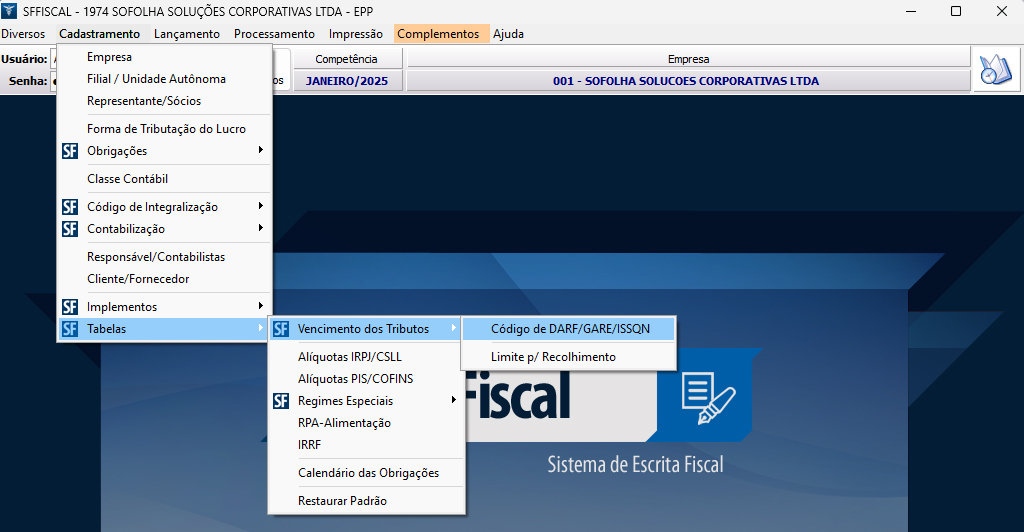Expand the Regimes Especiais submenu arrow

(x=454, y=401)
